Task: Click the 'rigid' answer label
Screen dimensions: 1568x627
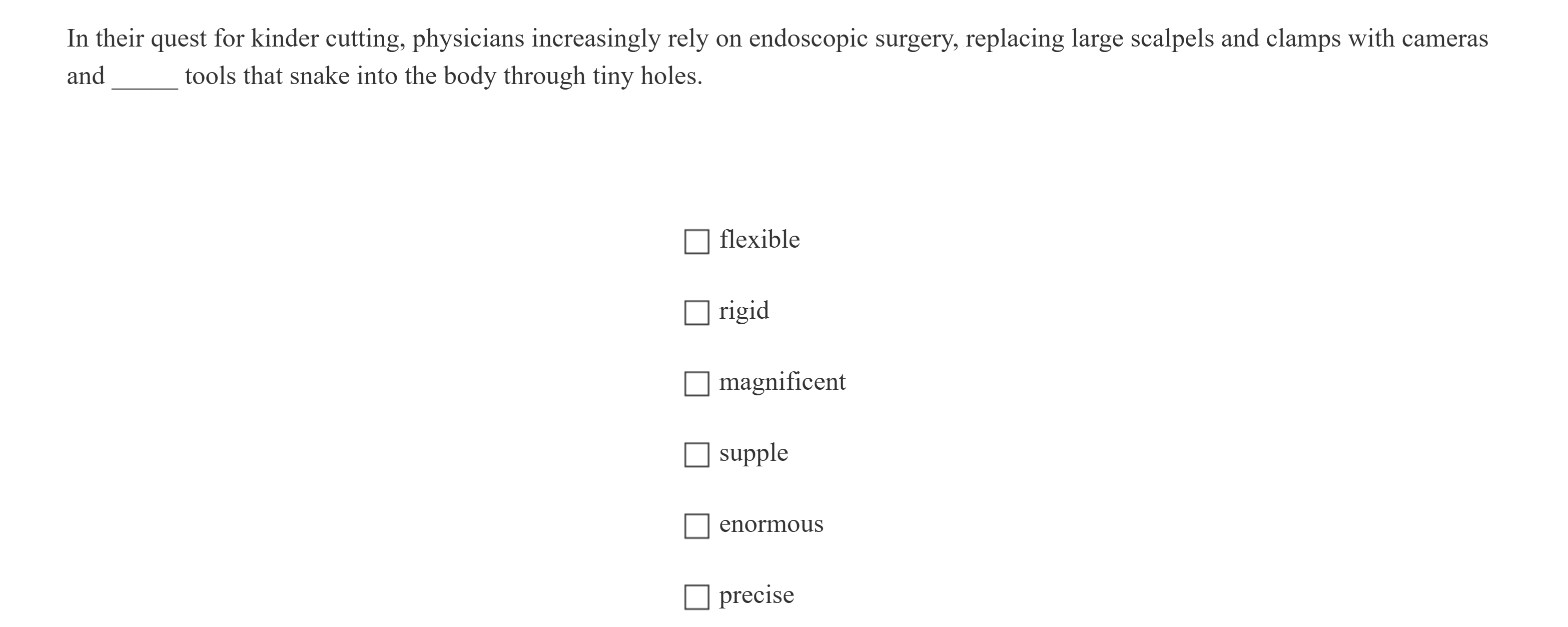Action: coord(744,311)
